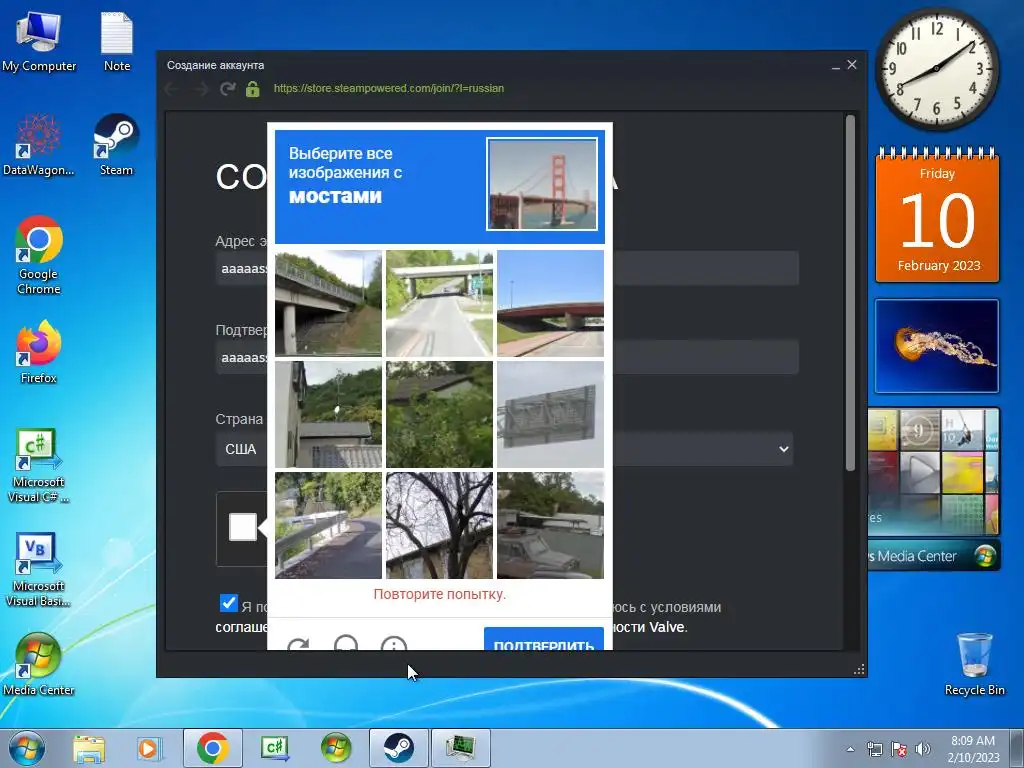
Task: Select captcha tile with guardrail road
Action: point(328,526)
